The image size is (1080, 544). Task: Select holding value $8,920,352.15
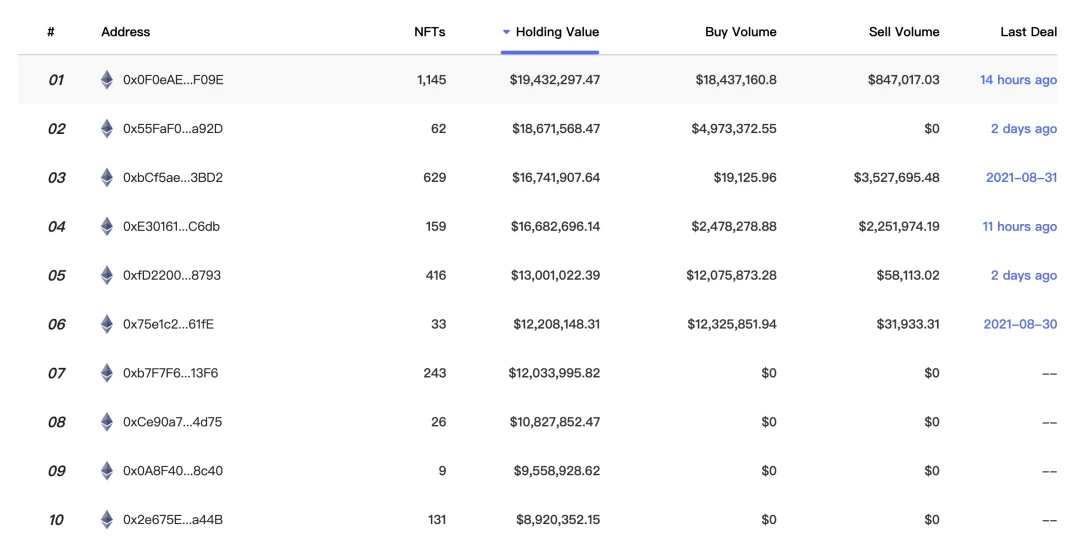[x=558, y=520]
